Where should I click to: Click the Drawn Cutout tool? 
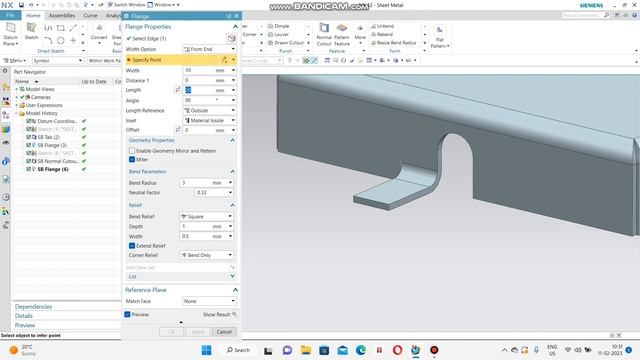pos(286,42)
